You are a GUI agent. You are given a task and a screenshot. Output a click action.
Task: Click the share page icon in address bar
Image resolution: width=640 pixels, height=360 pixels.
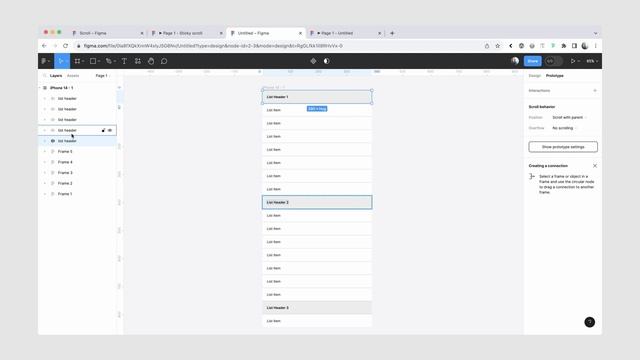[487, 46]
